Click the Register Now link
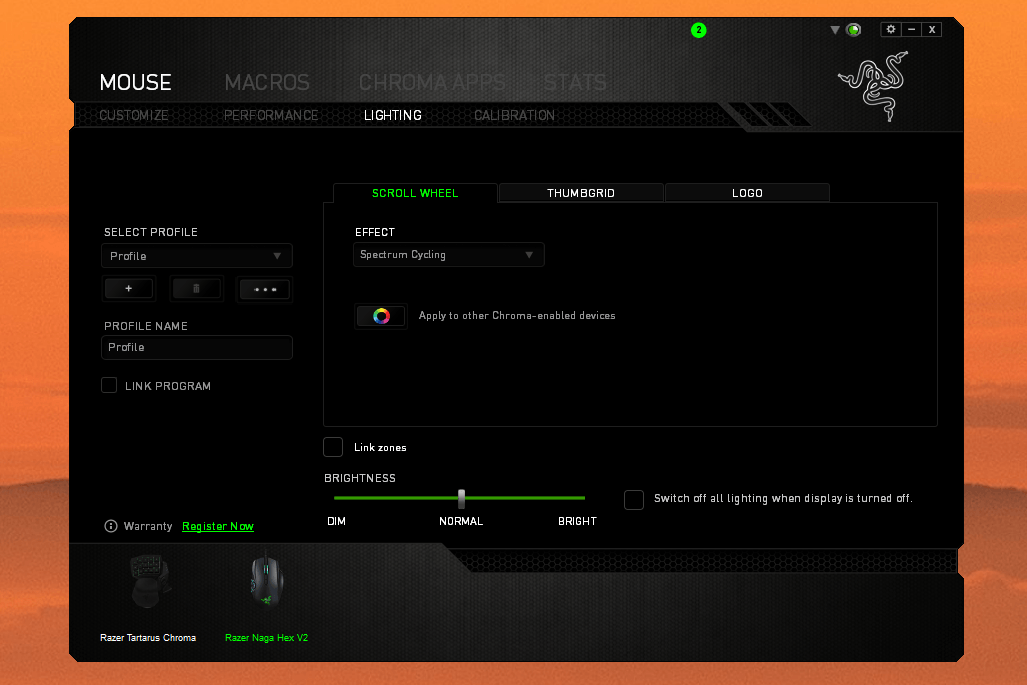Screen dimensions: 1027x685 tap(218, 527)
